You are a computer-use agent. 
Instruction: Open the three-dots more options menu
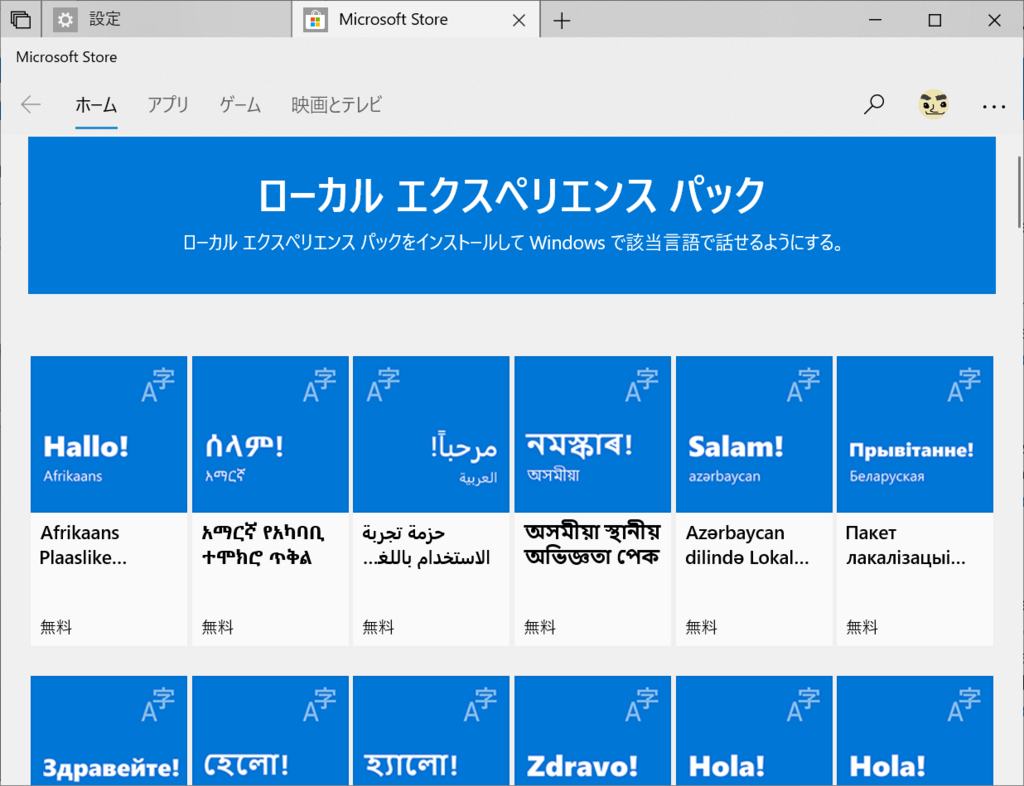click(993, 106)
